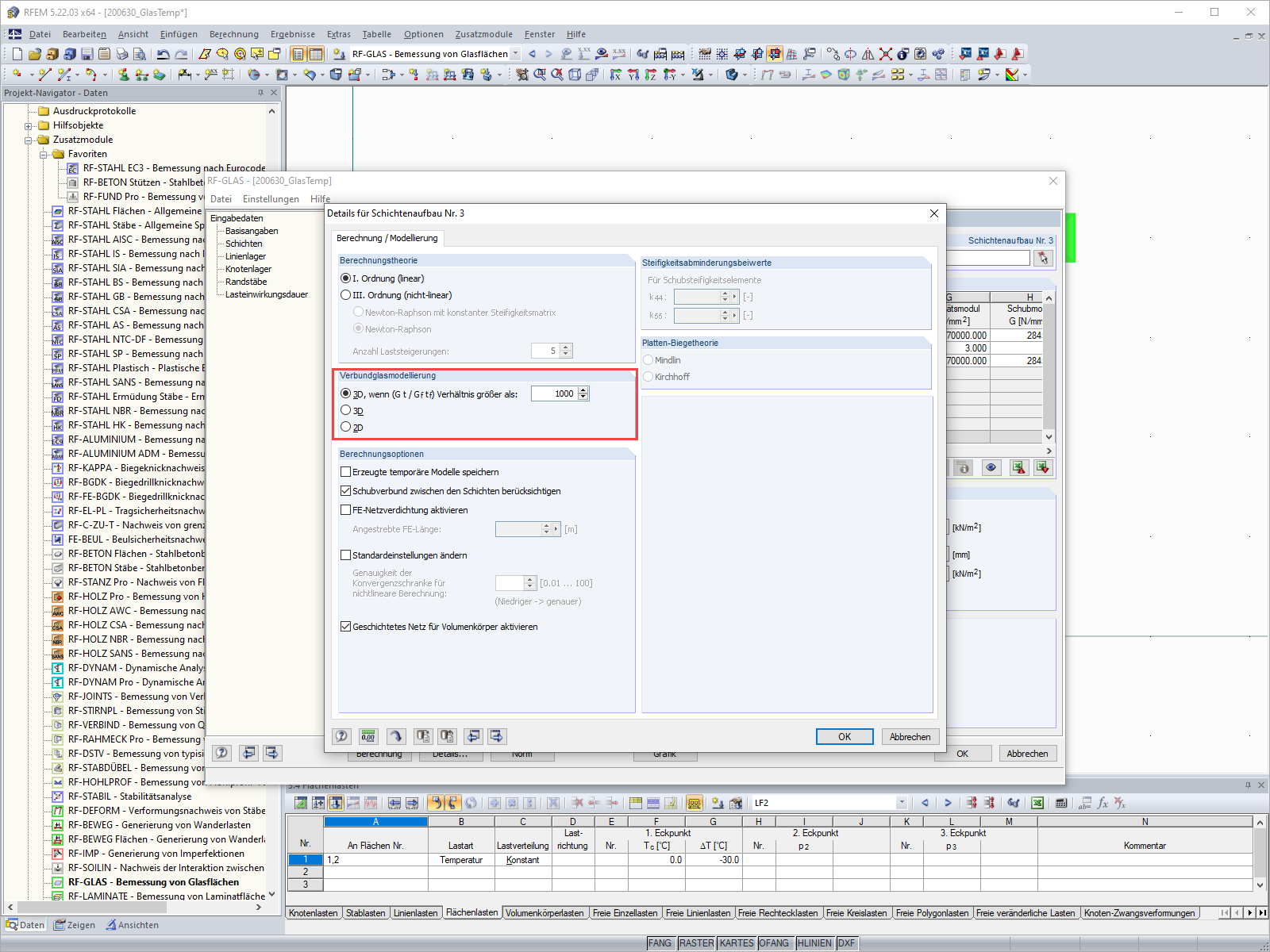Enable 'Erzeugte temporäre Modelle speichern' checkbox
Viewport: 1270px width, 952px height.
click(346, 472)
